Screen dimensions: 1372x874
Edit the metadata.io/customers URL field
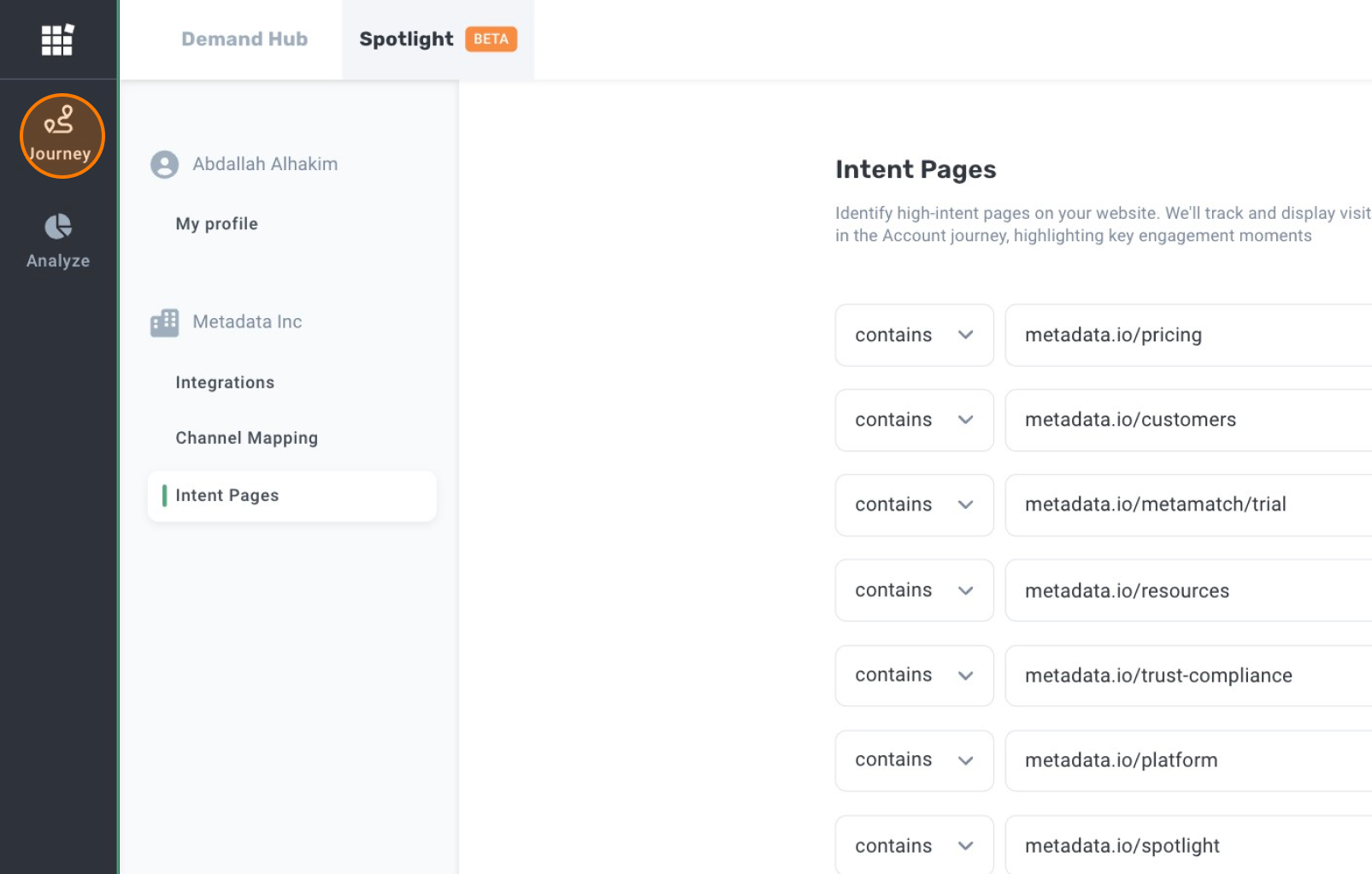(x=1189, y=420)
